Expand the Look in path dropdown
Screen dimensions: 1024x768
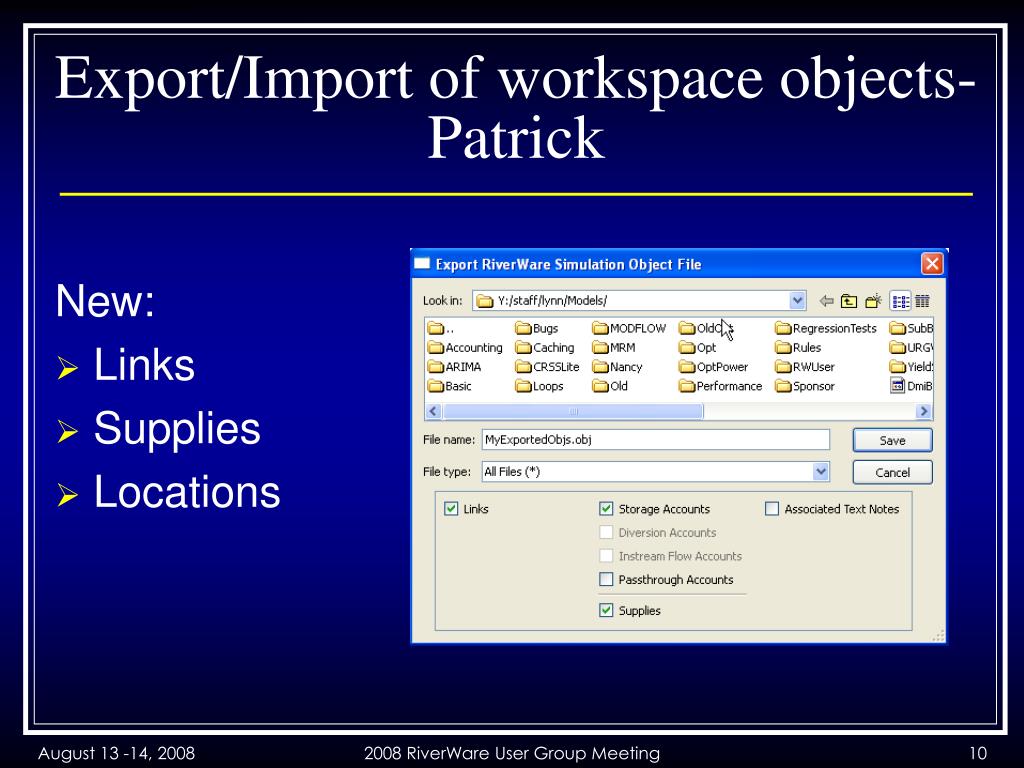(797, 300)
